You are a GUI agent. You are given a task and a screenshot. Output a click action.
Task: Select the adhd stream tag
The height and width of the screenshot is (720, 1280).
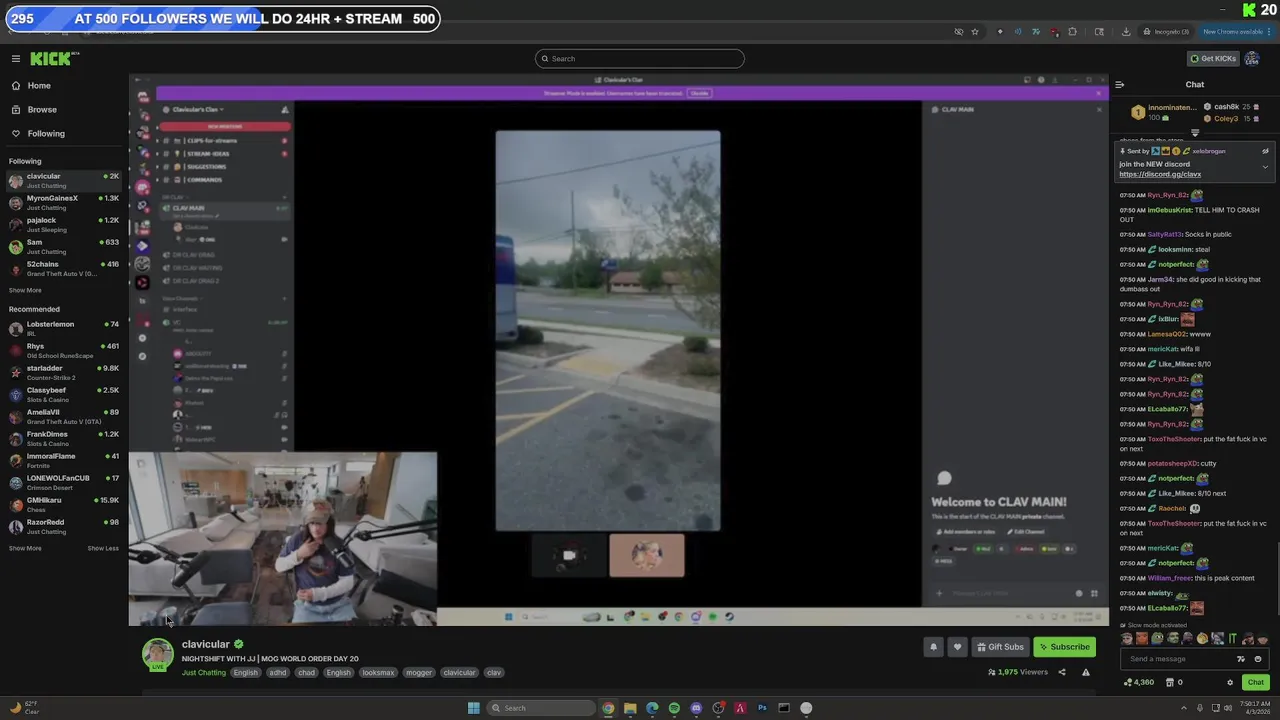278,673
